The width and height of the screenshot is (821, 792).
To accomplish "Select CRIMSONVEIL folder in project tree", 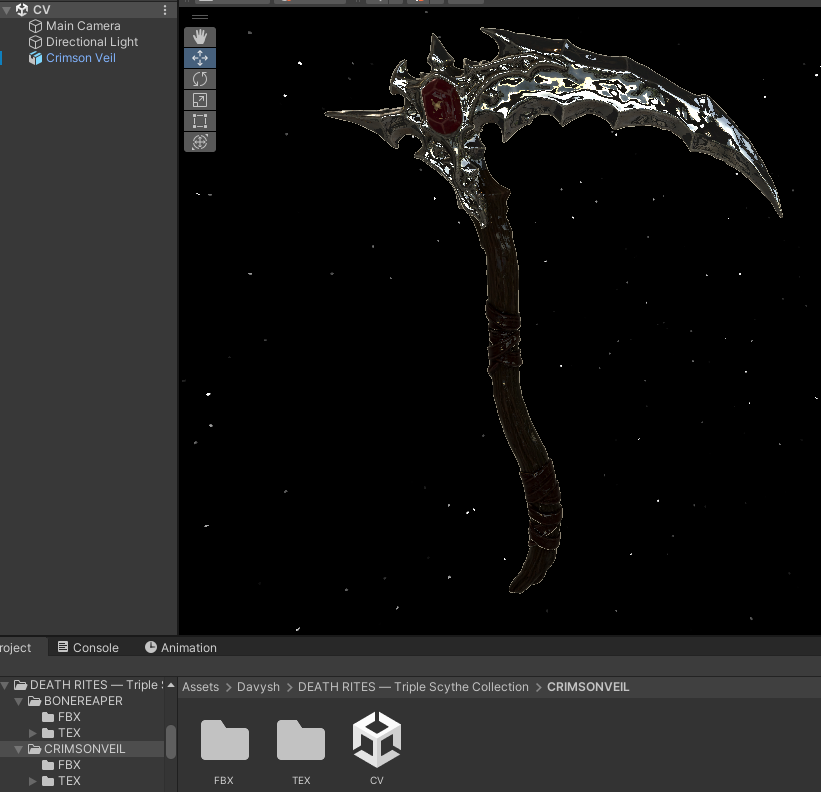I will click(84, 749).
